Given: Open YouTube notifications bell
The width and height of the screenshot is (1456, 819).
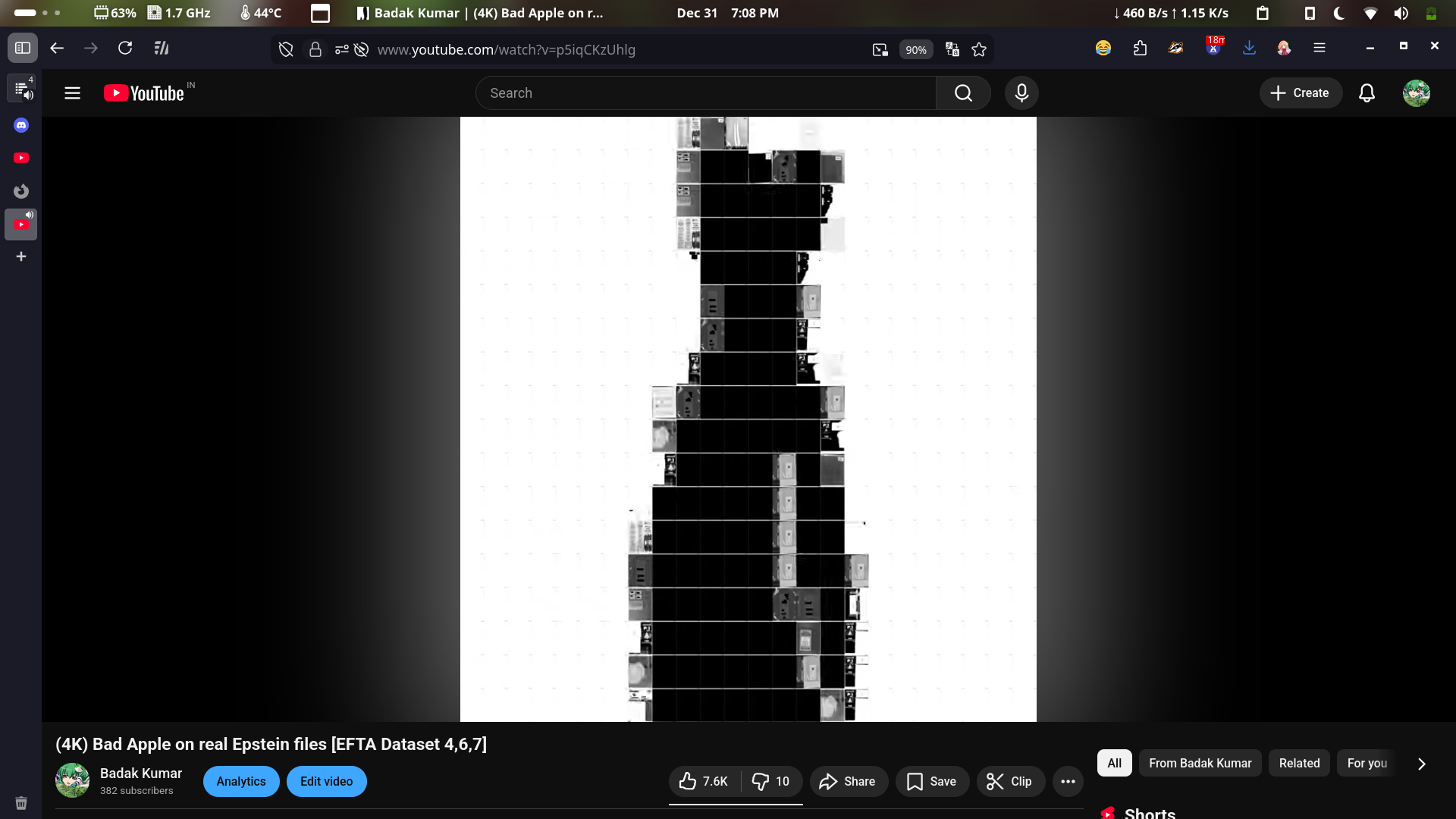Looking at the screenshot, I should tap(1367, 93).
